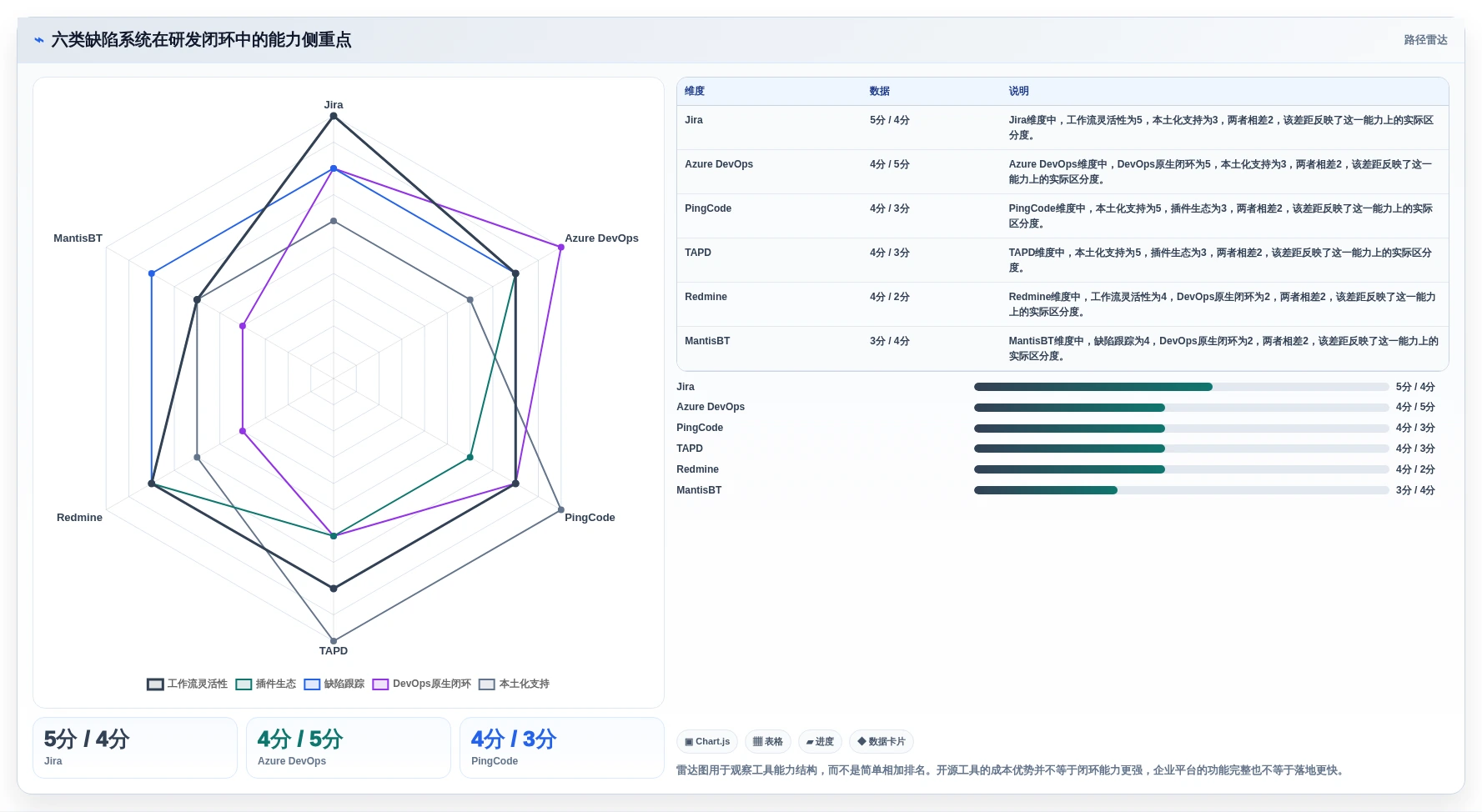Screen dimensions: 1482x812
Task: Open the PingCode 4分 / 3分 data card
Action: [562, 748]
